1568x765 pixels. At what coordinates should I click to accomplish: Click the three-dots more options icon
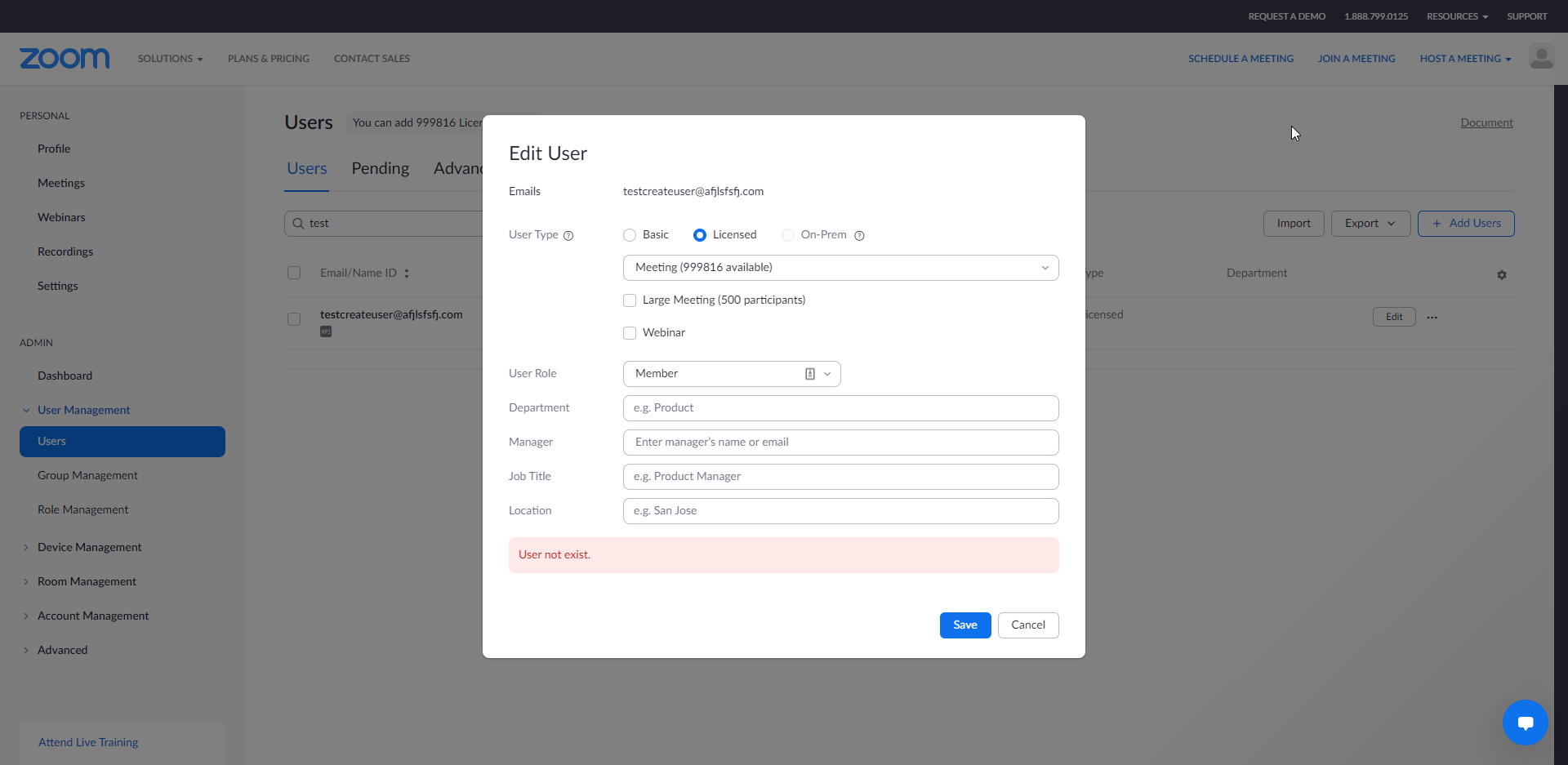click(1432, 318)
